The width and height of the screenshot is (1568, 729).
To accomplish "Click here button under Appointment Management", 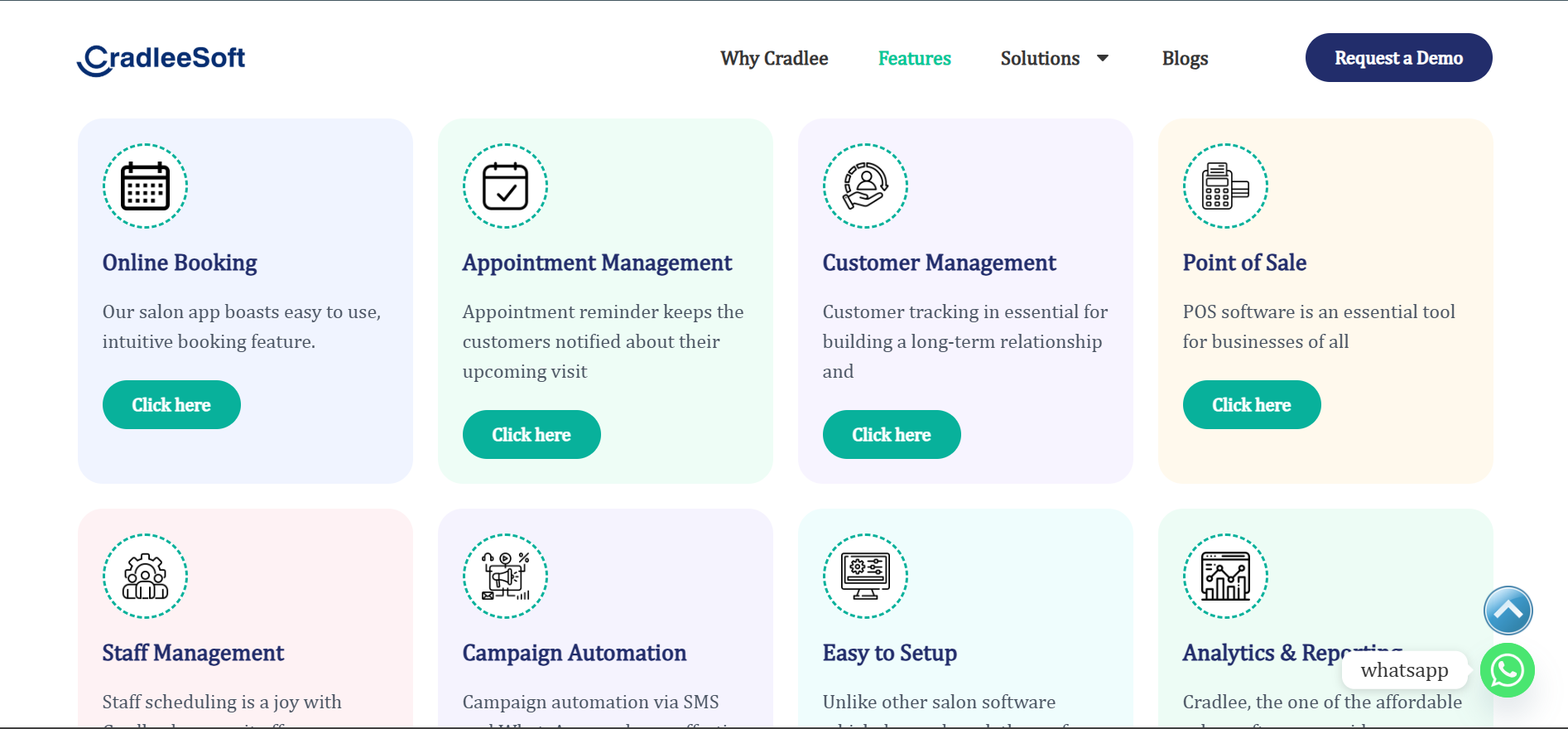I will 531,434.
